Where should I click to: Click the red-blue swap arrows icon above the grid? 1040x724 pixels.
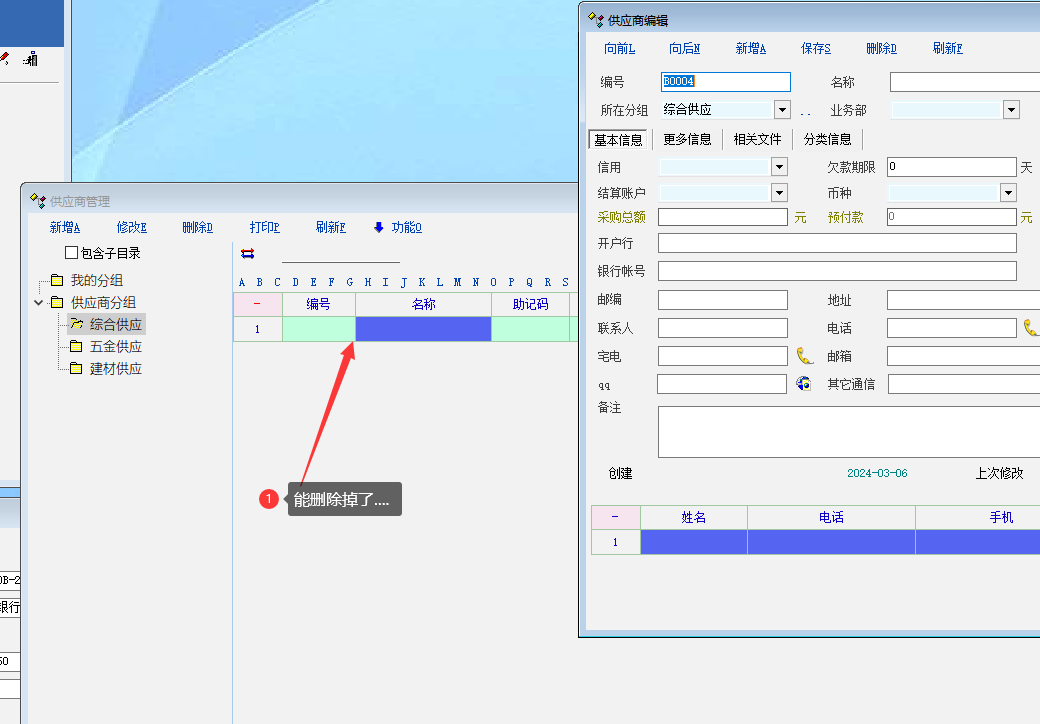click(248, 254)
